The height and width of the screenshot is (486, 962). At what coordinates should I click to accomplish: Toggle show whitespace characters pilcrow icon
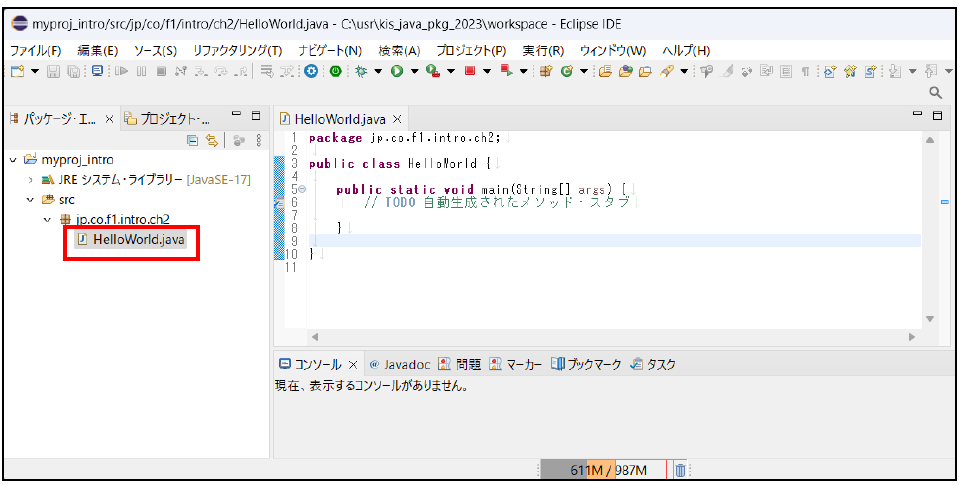coord(805,71)
